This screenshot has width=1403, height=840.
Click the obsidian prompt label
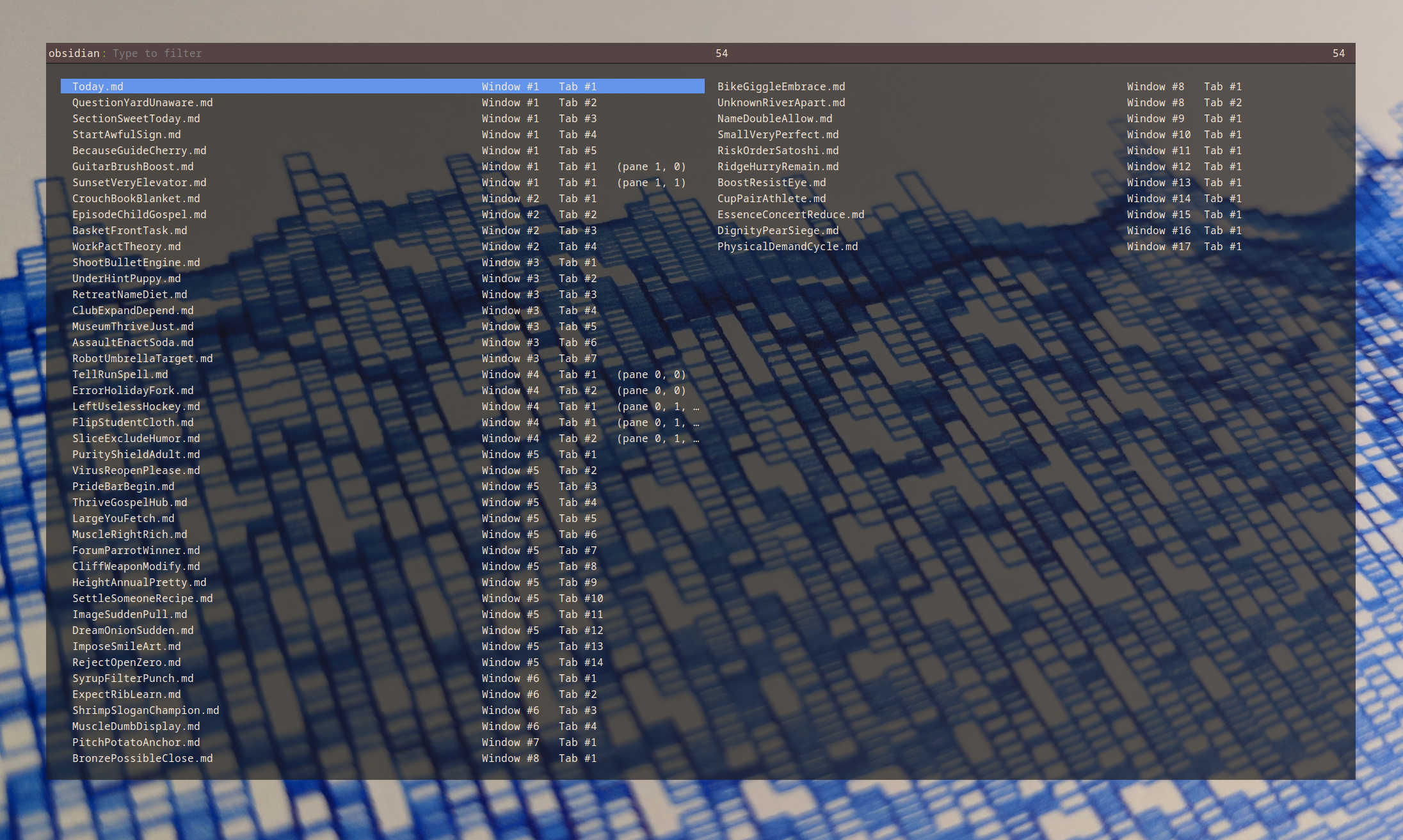pos(75,53)
